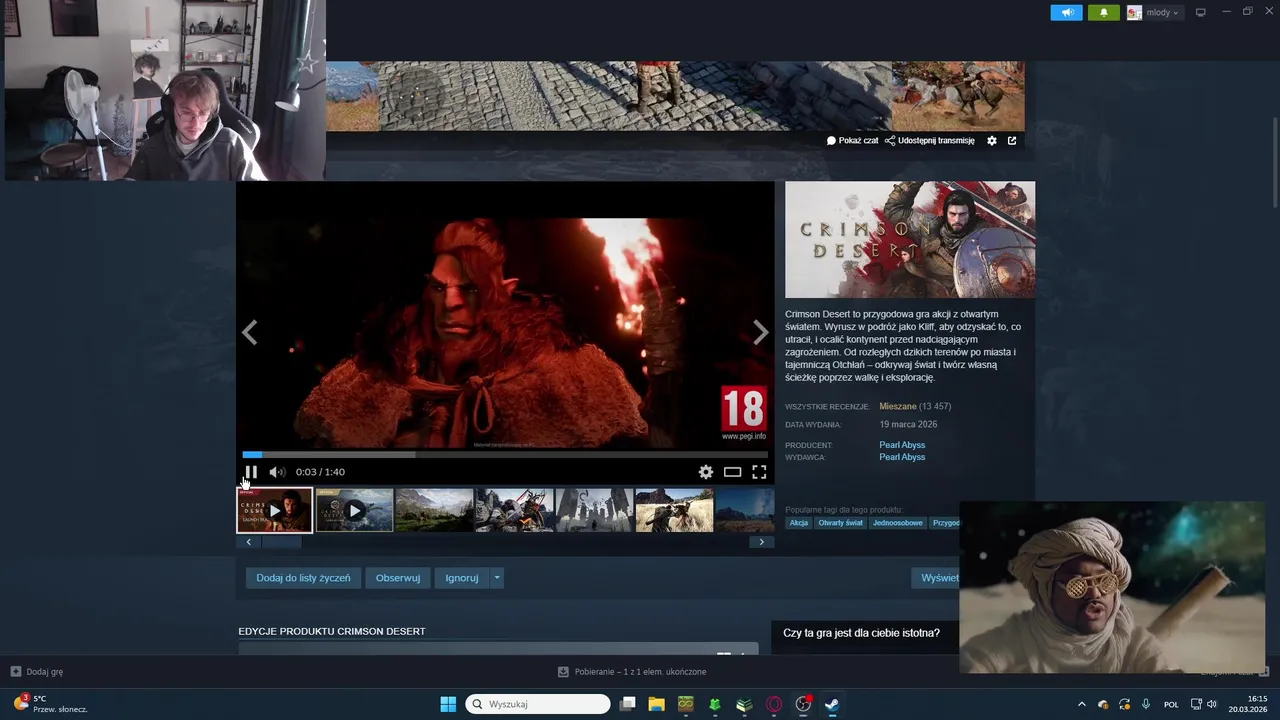
Task: Click the microphone tray icon
Action: click(1146, 704)
